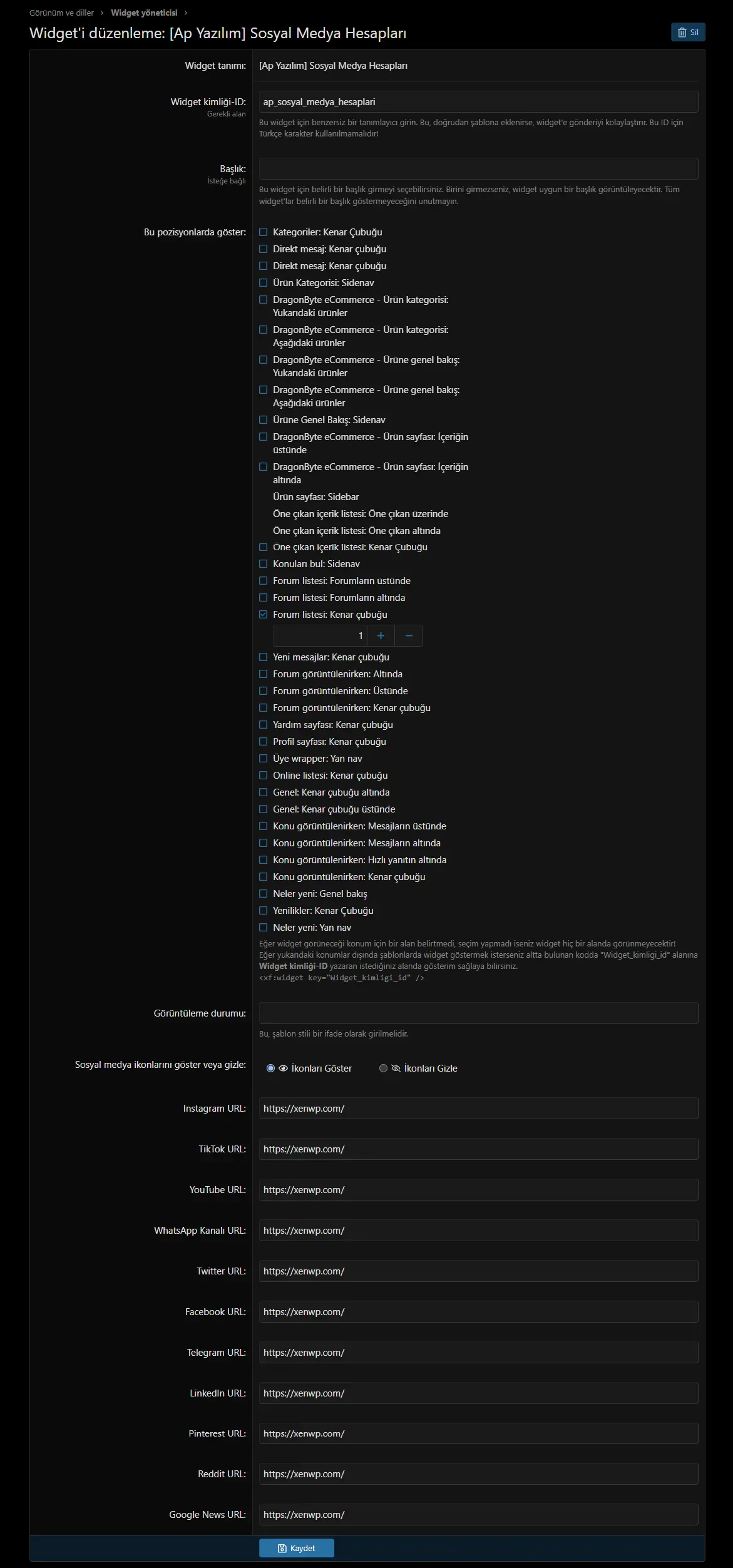Click the Google News URL field
This screenshot has width=733, height=1568.
pyautogui.click(x=478, y=1515)
